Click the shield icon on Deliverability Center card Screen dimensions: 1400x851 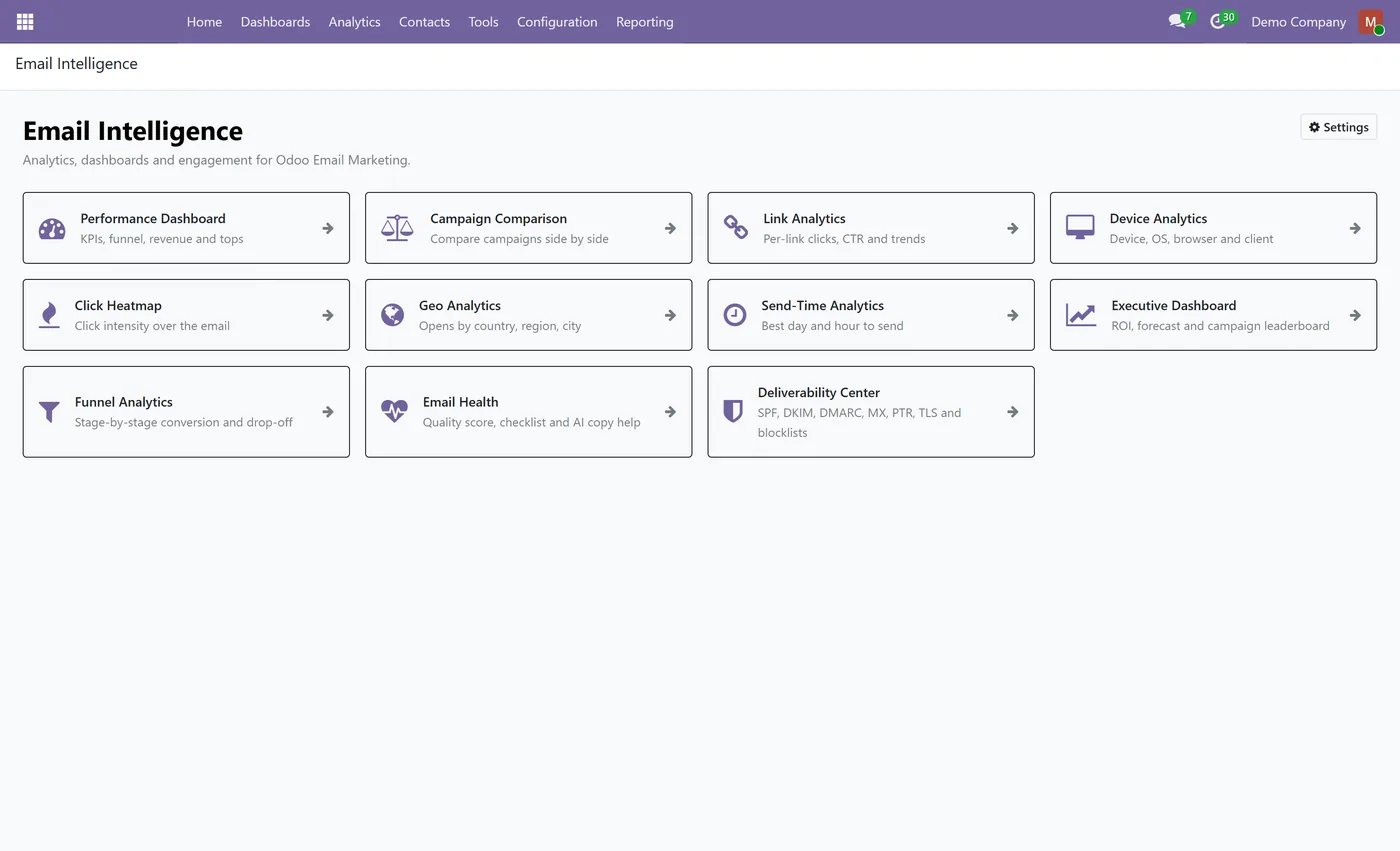tap(733, 412)
